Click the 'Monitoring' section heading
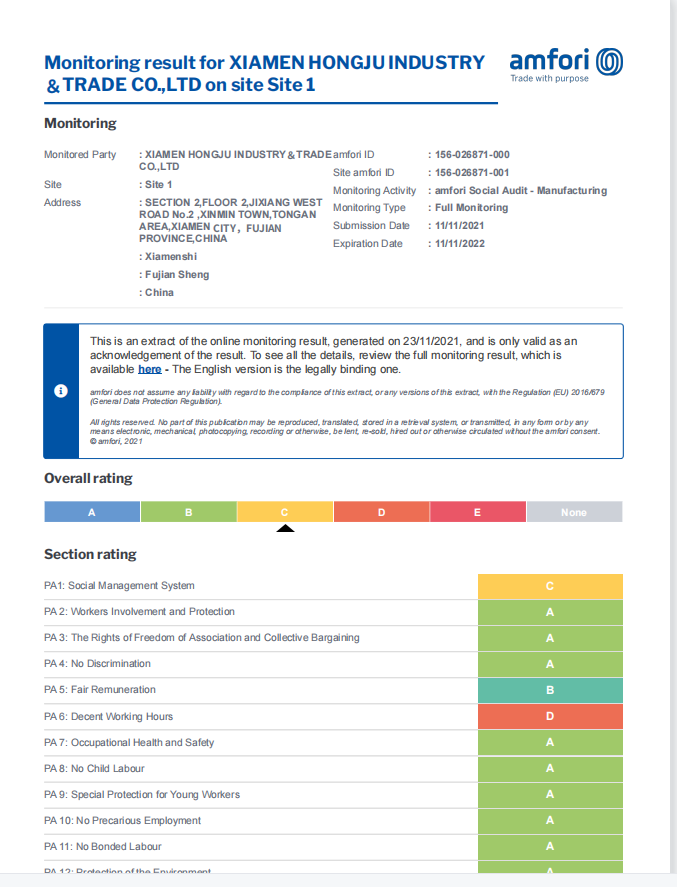 click(80, 123)
